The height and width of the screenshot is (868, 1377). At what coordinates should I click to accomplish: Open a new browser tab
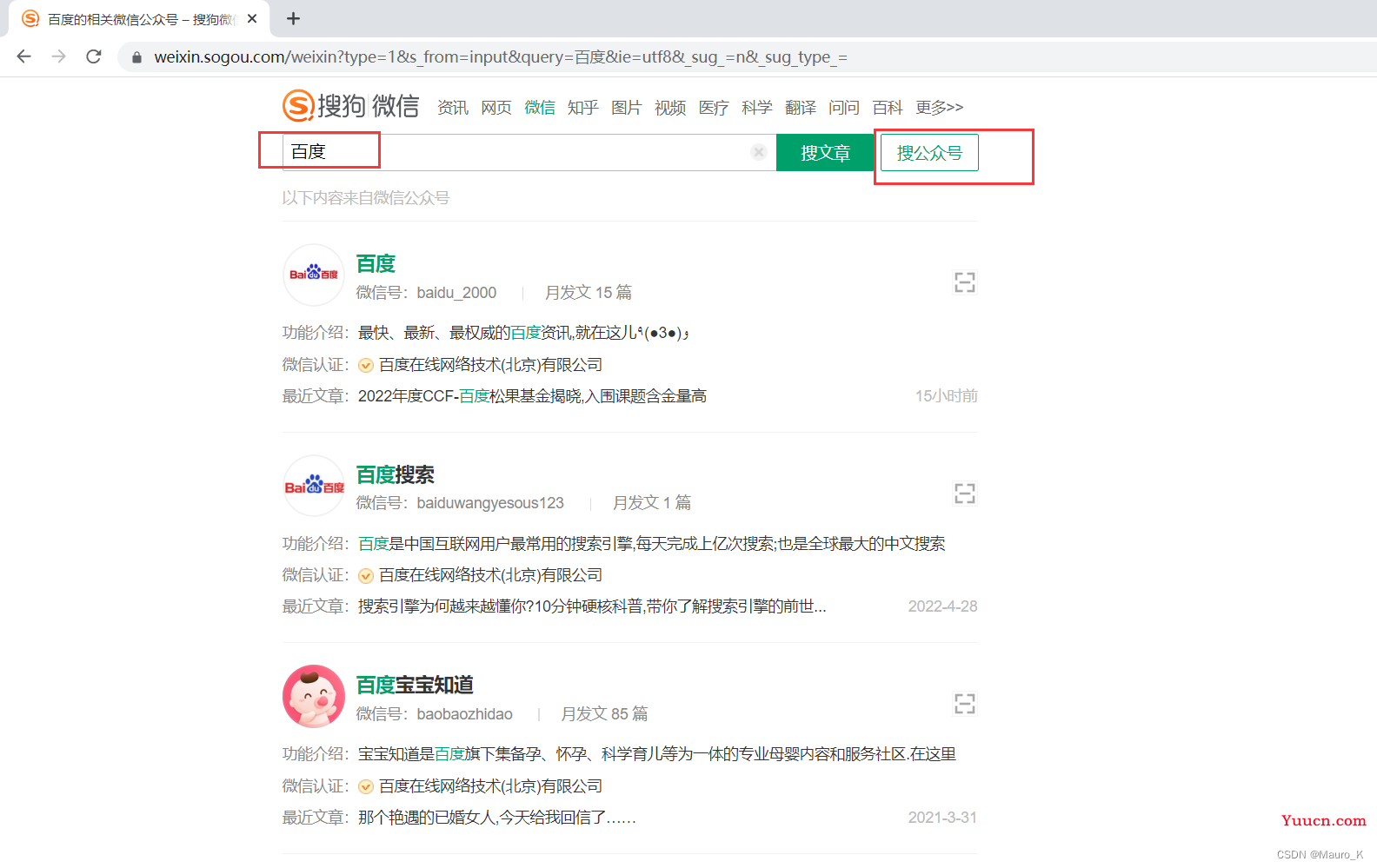(294, 18)
